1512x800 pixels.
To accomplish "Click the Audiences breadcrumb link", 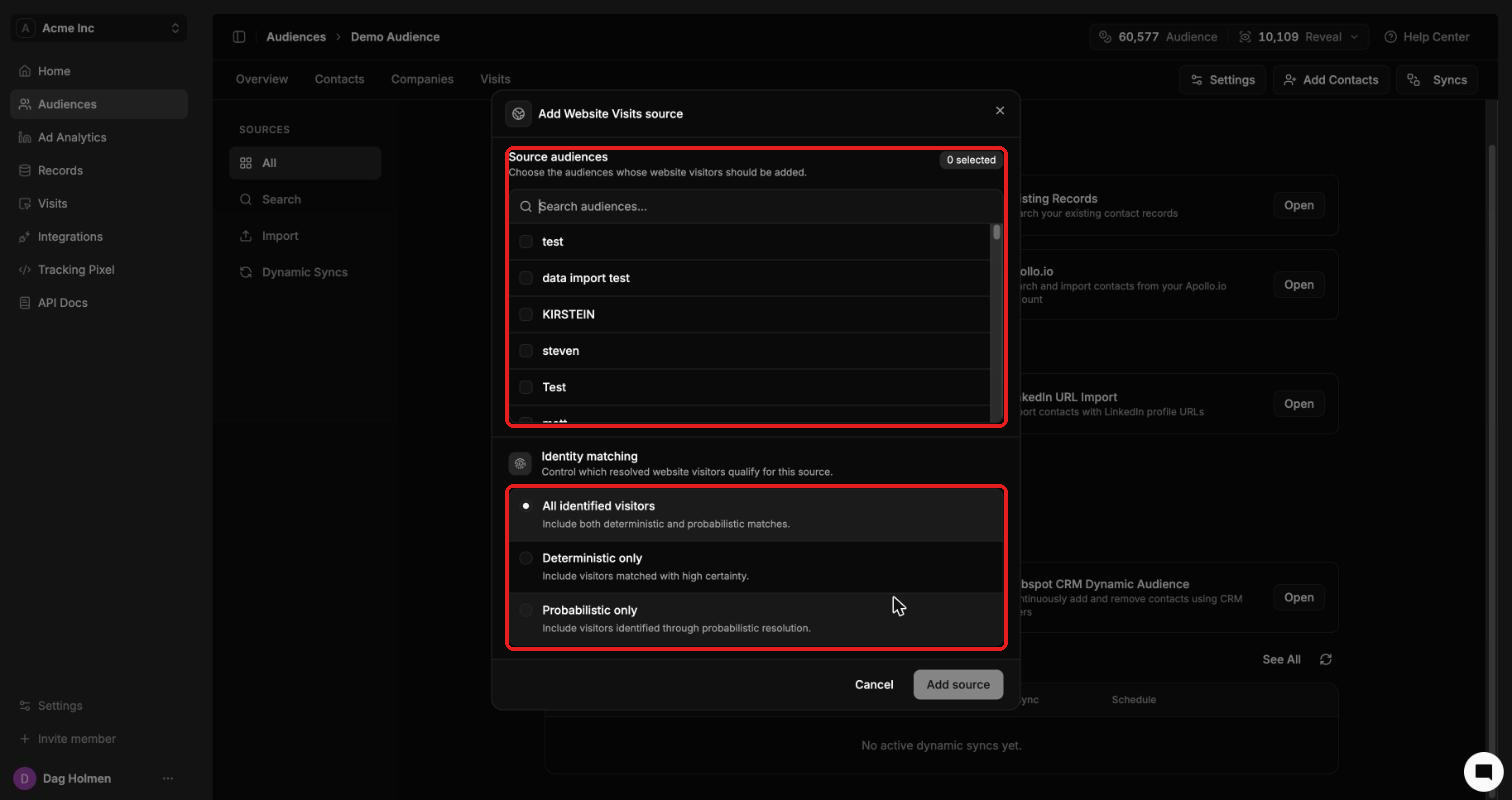I will pyautogui.click(x=296, y=37).
